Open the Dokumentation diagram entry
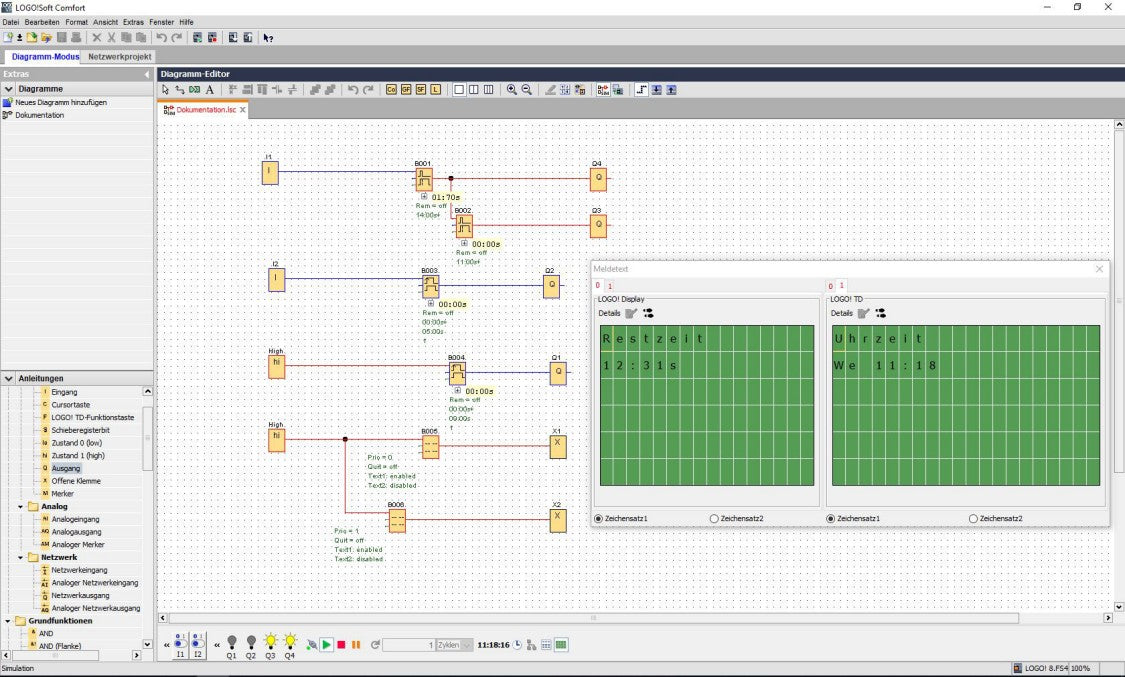 point(39,115)
